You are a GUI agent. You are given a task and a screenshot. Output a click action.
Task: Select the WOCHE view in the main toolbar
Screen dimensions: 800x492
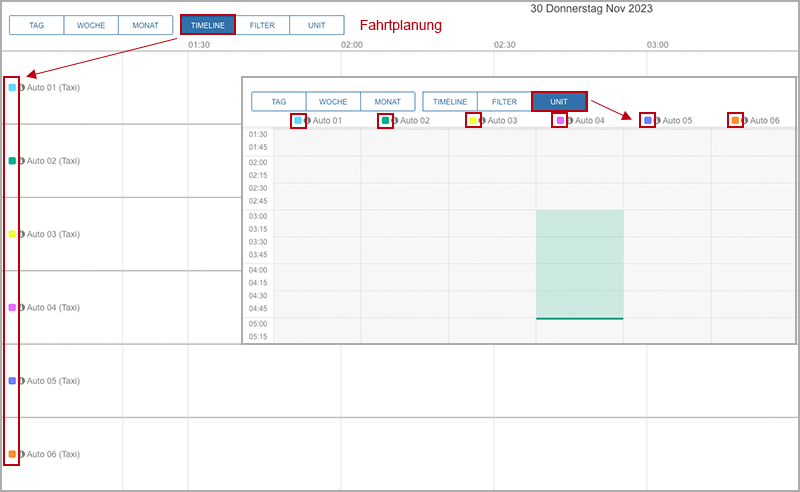point(90,25)
